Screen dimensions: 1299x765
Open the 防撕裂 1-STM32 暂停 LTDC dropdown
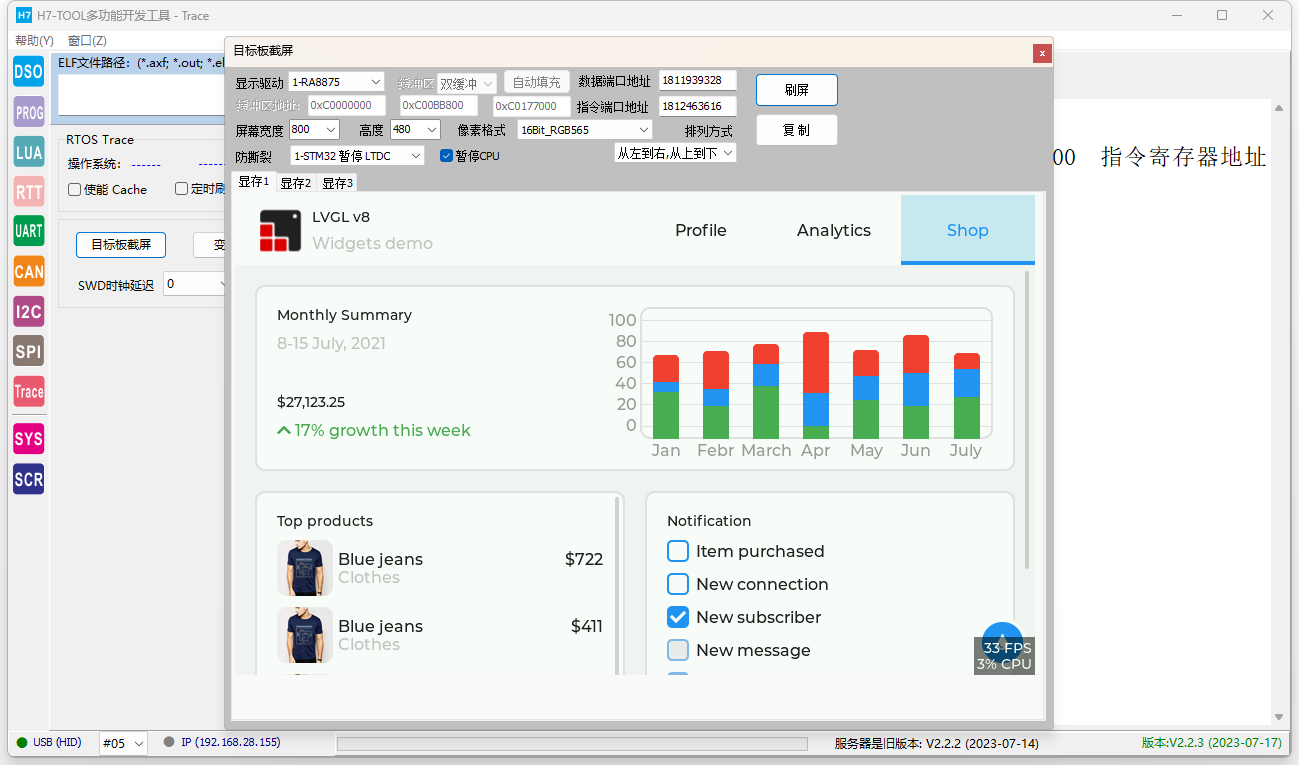[x=357, y=156]
